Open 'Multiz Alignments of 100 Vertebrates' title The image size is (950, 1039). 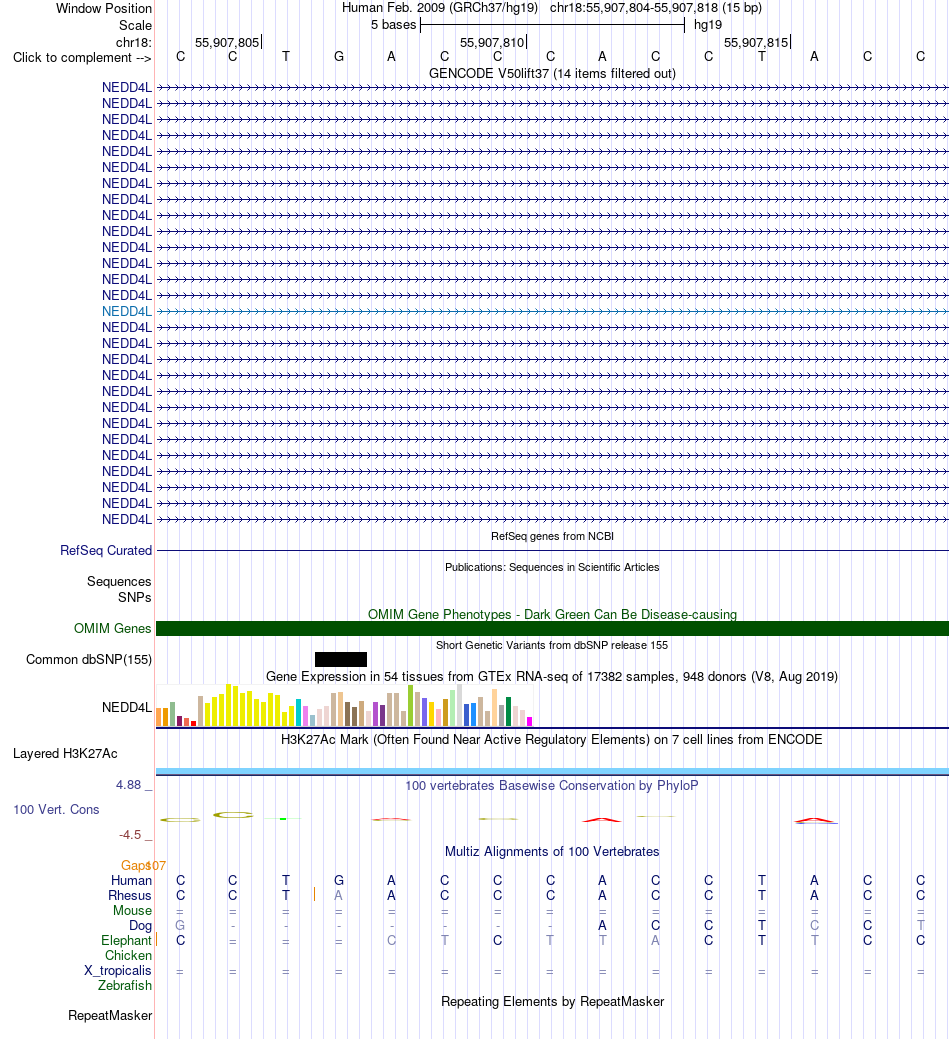552,851
